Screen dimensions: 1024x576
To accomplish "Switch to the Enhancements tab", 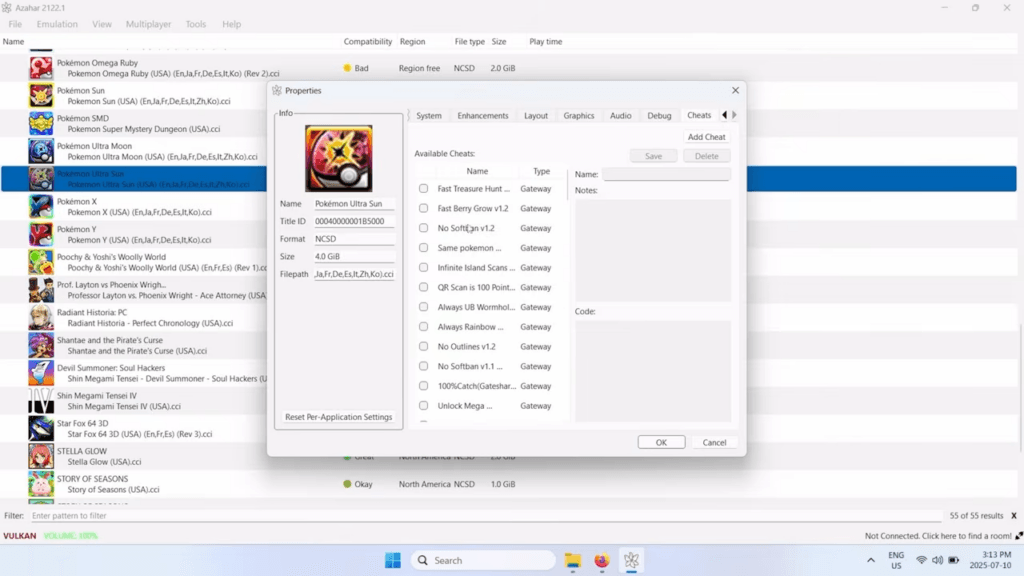I will pyautogui.click(x=483, y=116).
